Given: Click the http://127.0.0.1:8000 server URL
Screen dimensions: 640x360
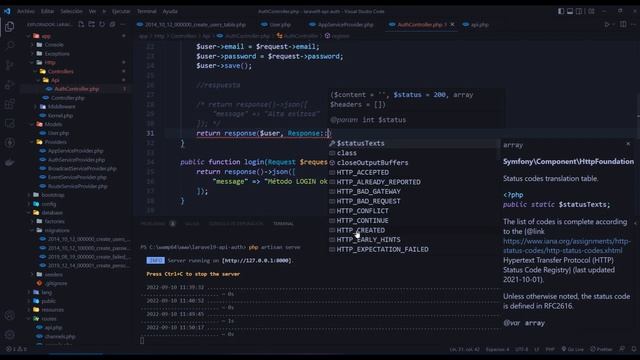Looking at the screenshot, I should coord(257,260).
